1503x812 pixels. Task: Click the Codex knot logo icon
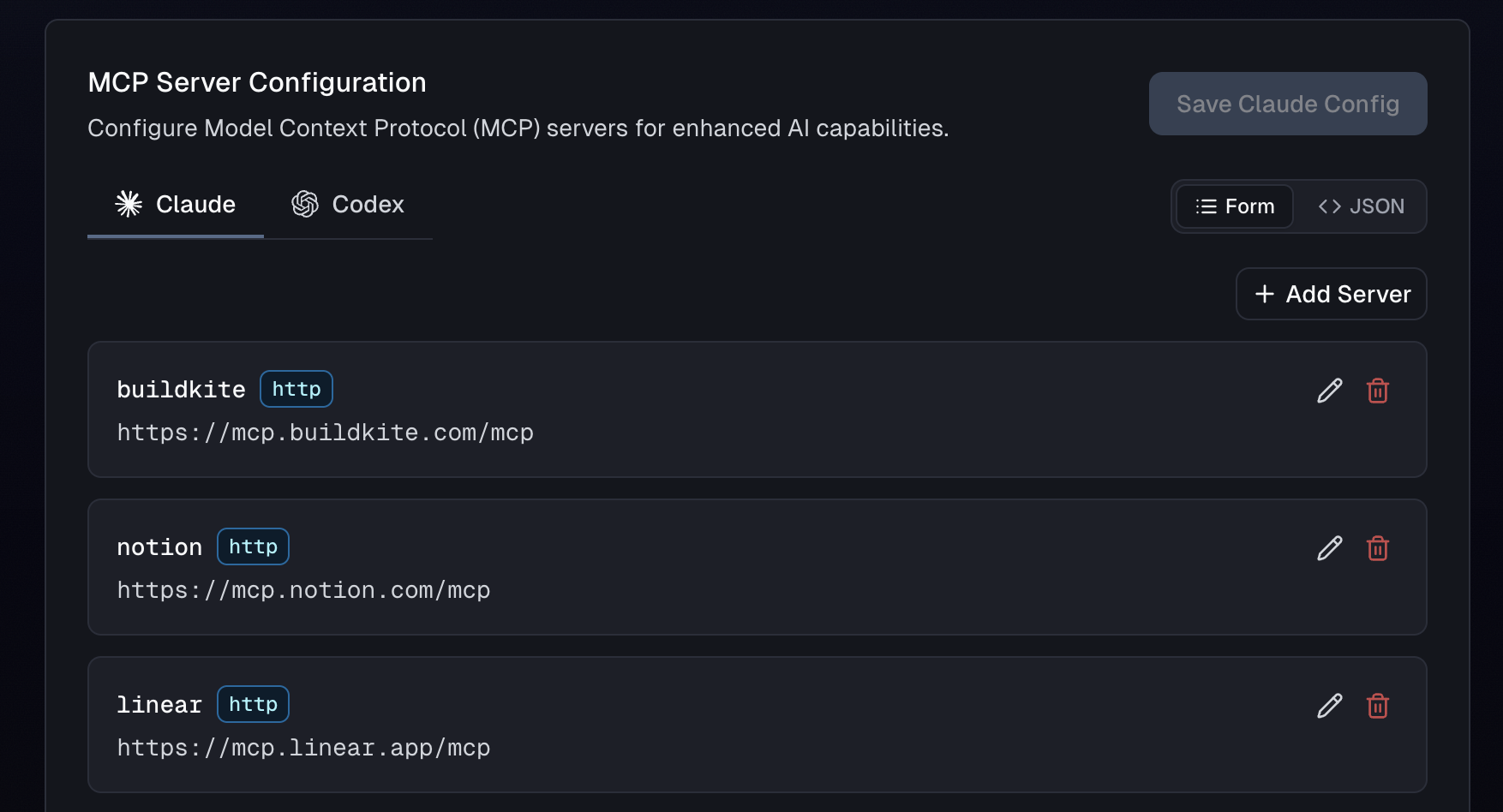point(305,204)
